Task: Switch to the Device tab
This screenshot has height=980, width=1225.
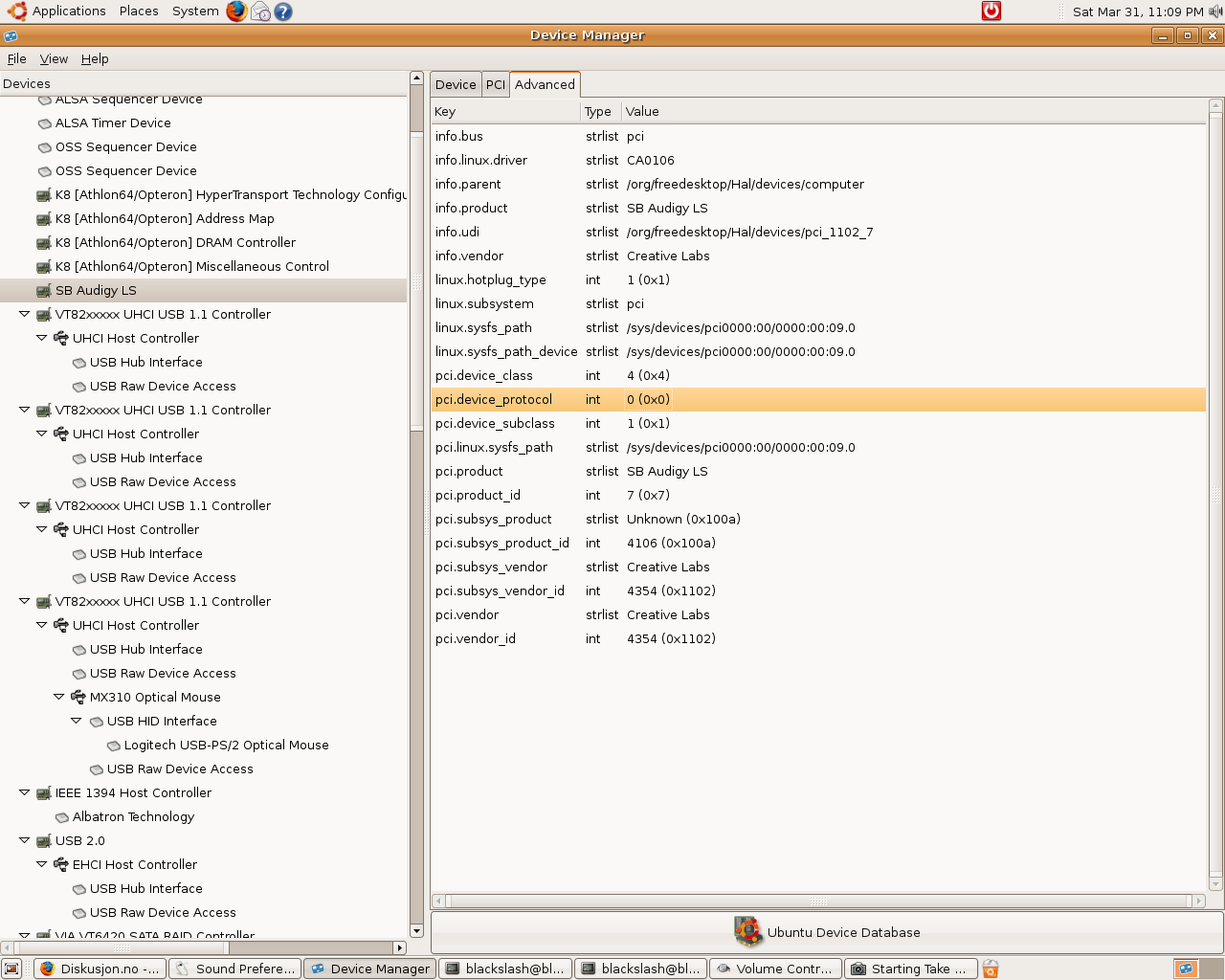Action: pos(456,84)
